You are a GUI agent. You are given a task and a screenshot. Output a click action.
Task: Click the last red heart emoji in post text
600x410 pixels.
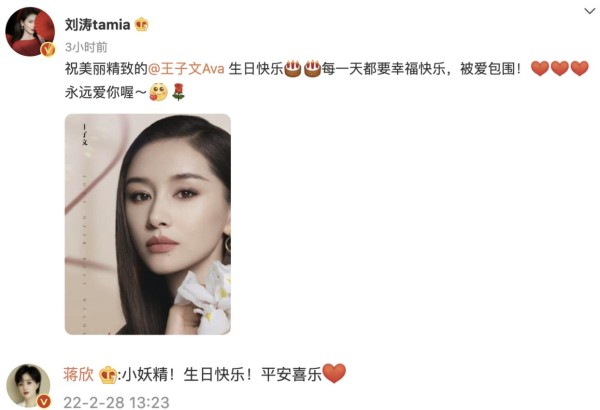click(x=579, y=69)
